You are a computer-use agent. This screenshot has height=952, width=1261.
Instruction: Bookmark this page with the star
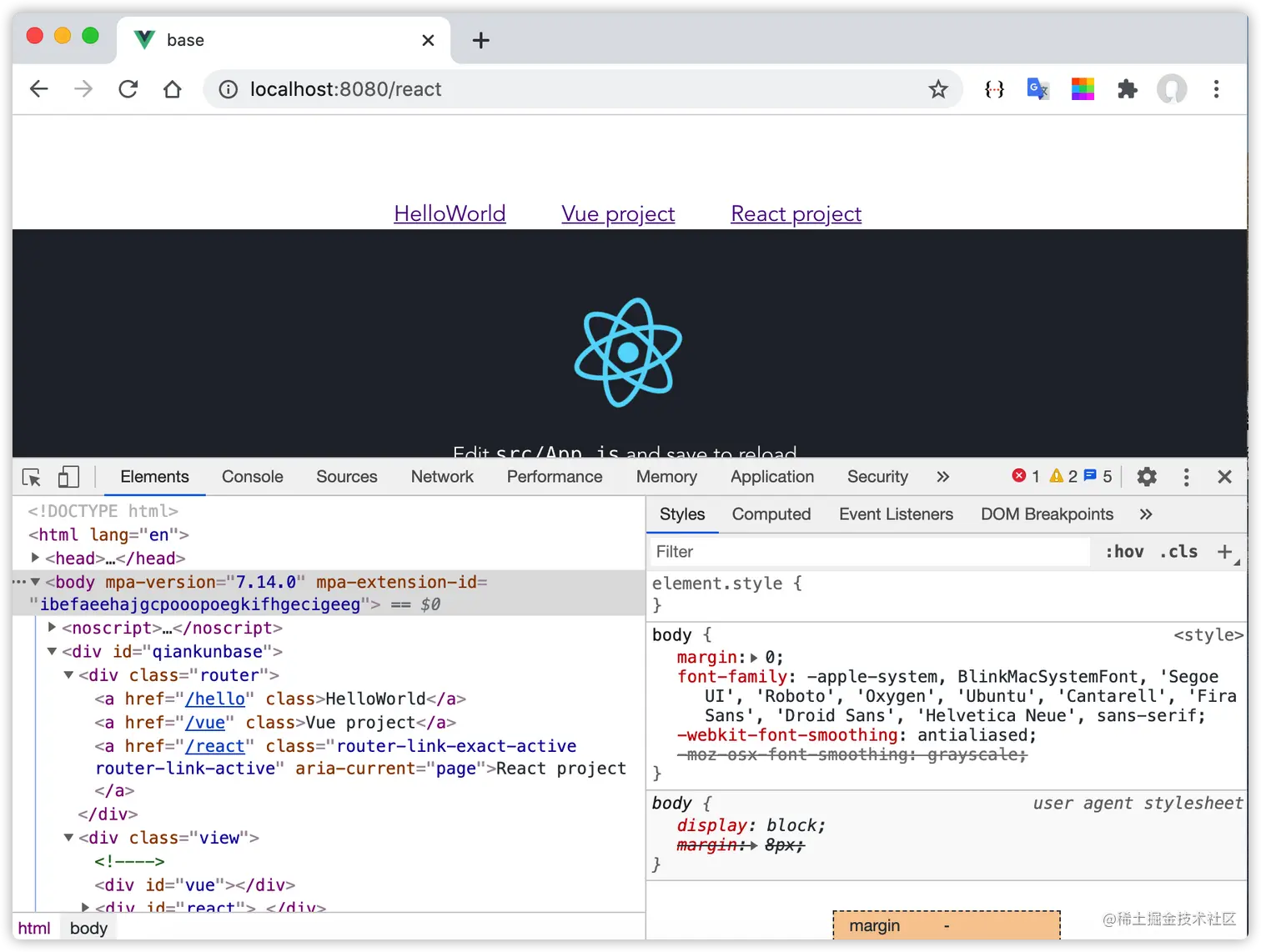(x=938, y=89)
